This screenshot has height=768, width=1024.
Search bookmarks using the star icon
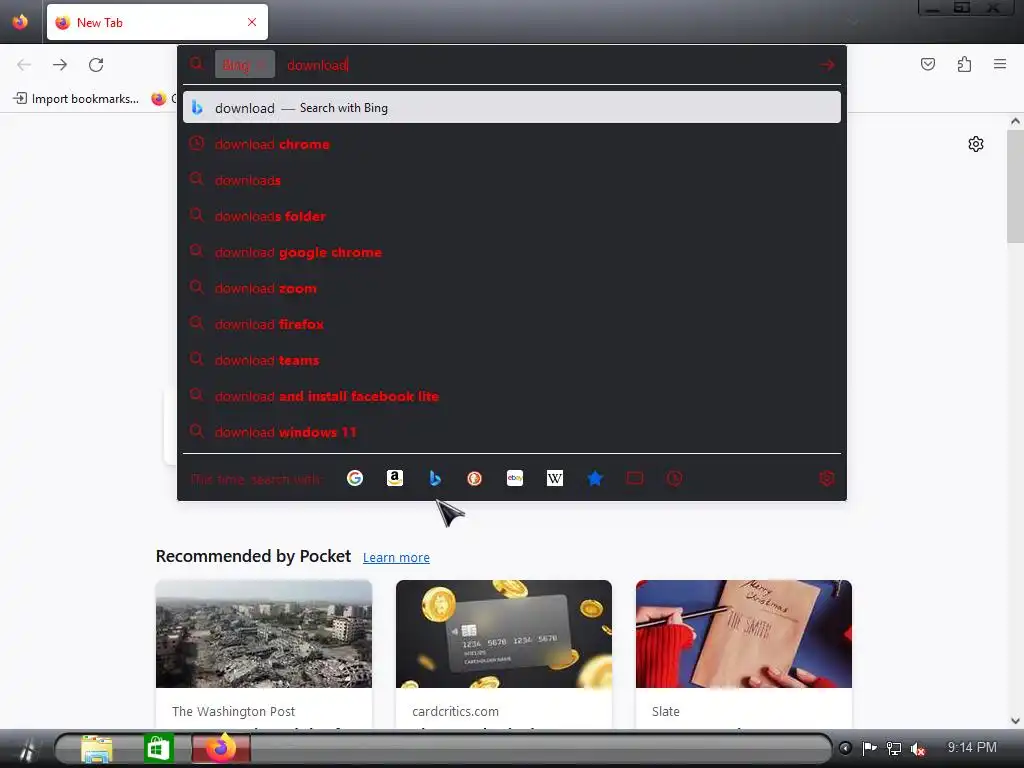595,479
